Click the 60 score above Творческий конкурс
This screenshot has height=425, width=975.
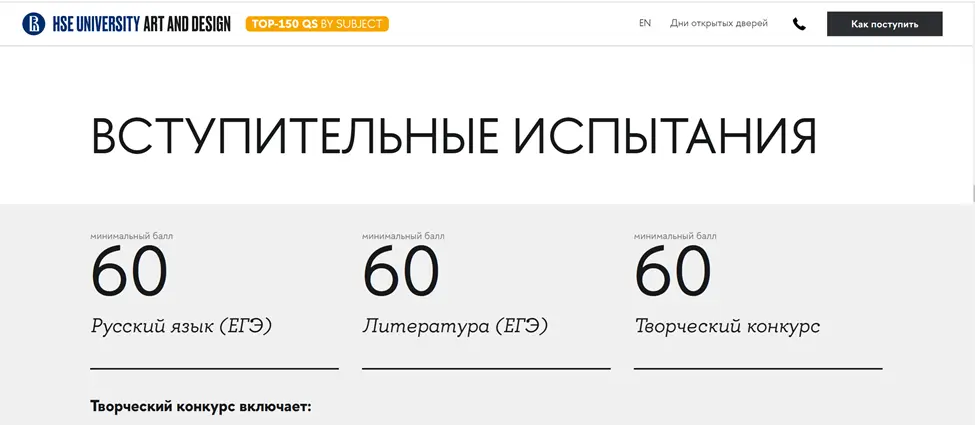673,272
